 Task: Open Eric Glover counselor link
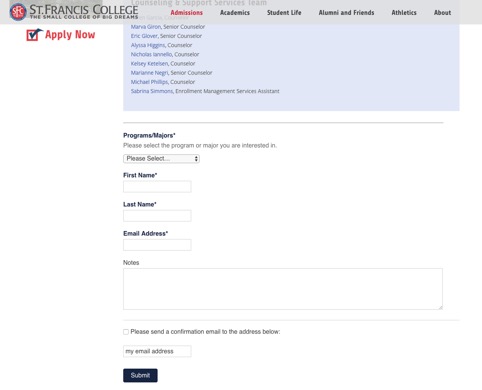tap(144, 36)
